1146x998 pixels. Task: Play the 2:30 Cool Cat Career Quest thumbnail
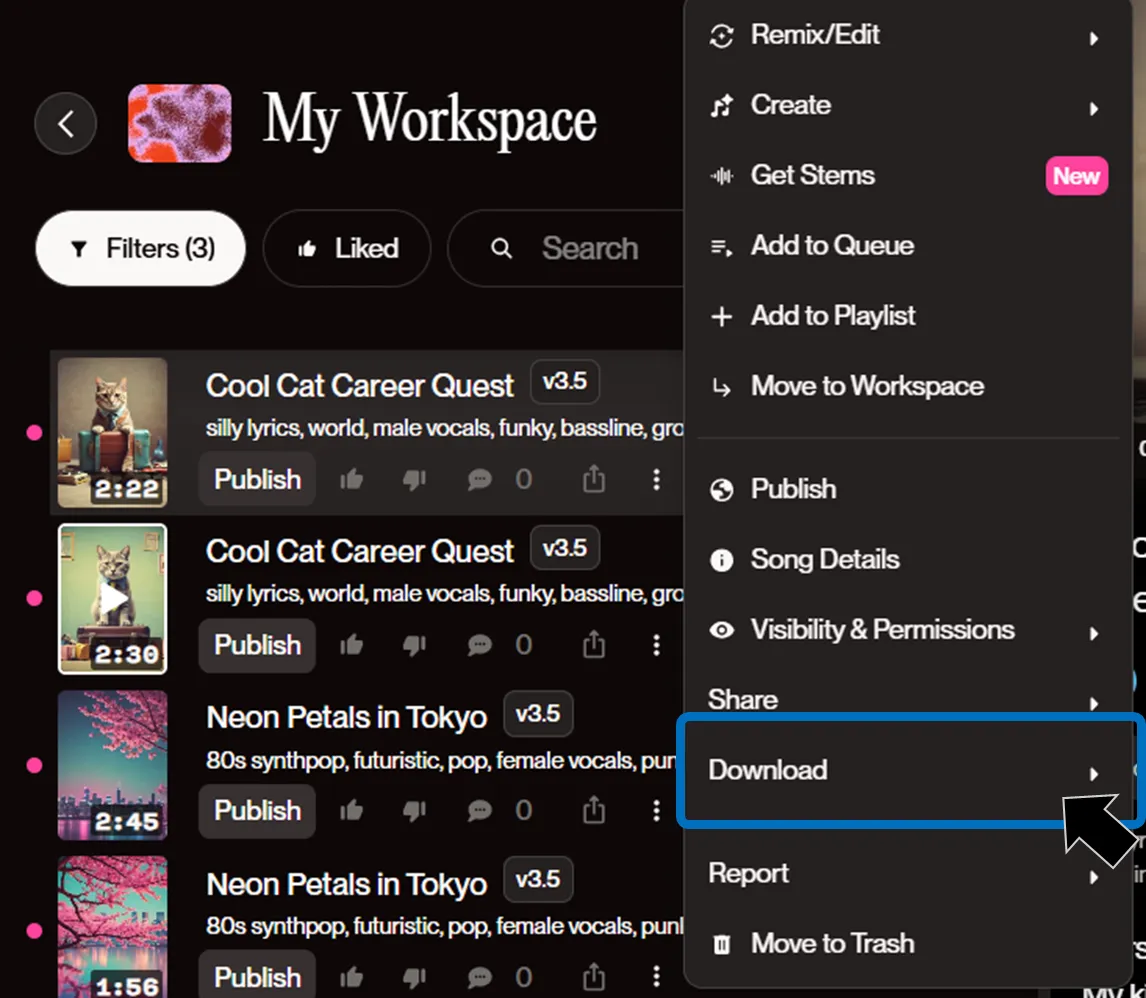point(113,598)
